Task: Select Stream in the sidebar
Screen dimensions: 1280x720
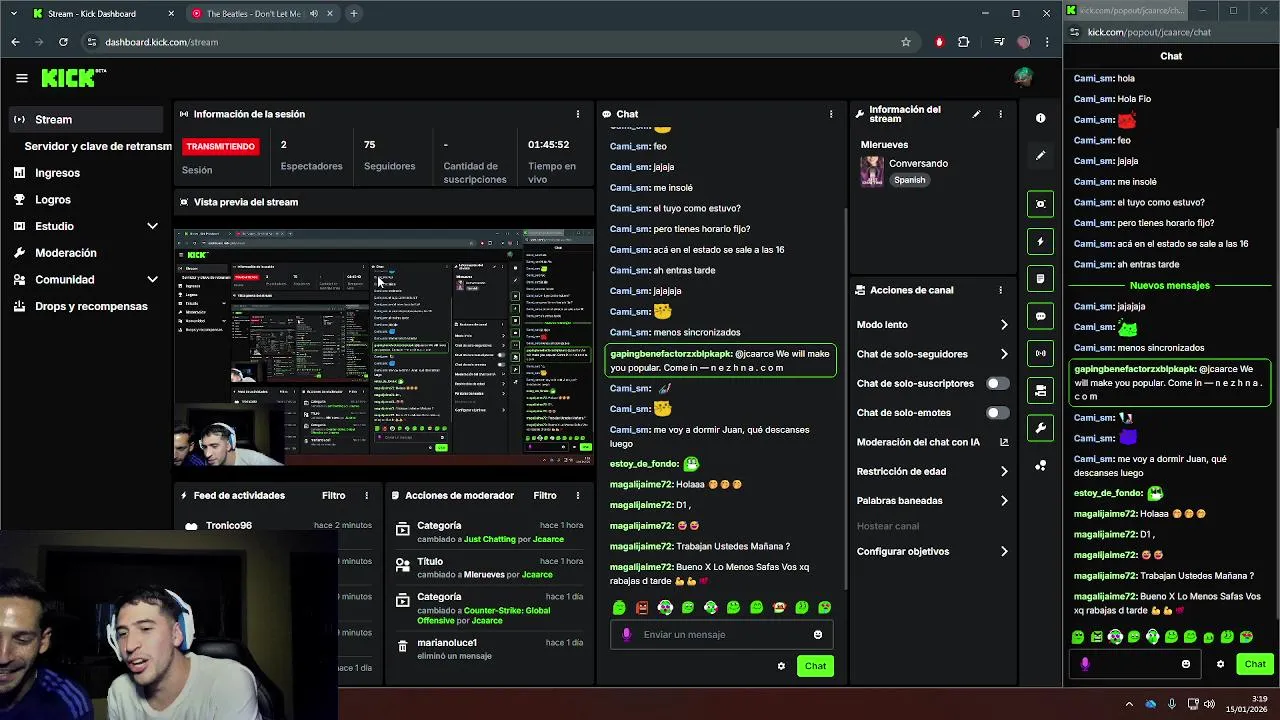Action: tap(84, 119)
